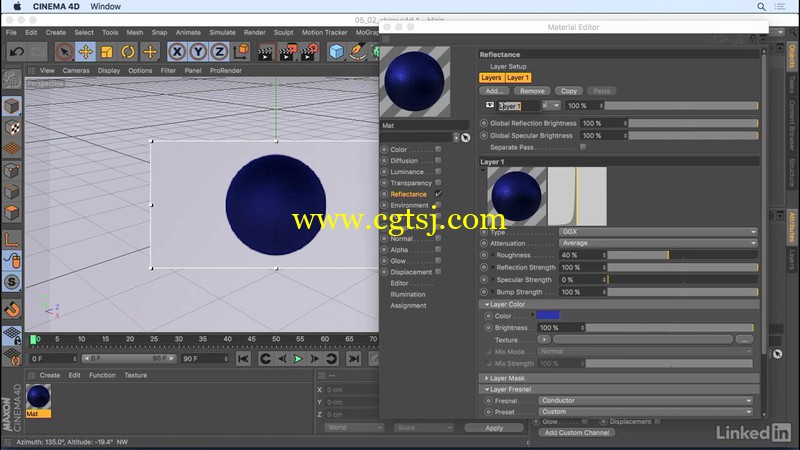Expand the Layer Mask section
The width and height of the screenshot is (800, 450).
pyautogui.click(x=487, y=378)
